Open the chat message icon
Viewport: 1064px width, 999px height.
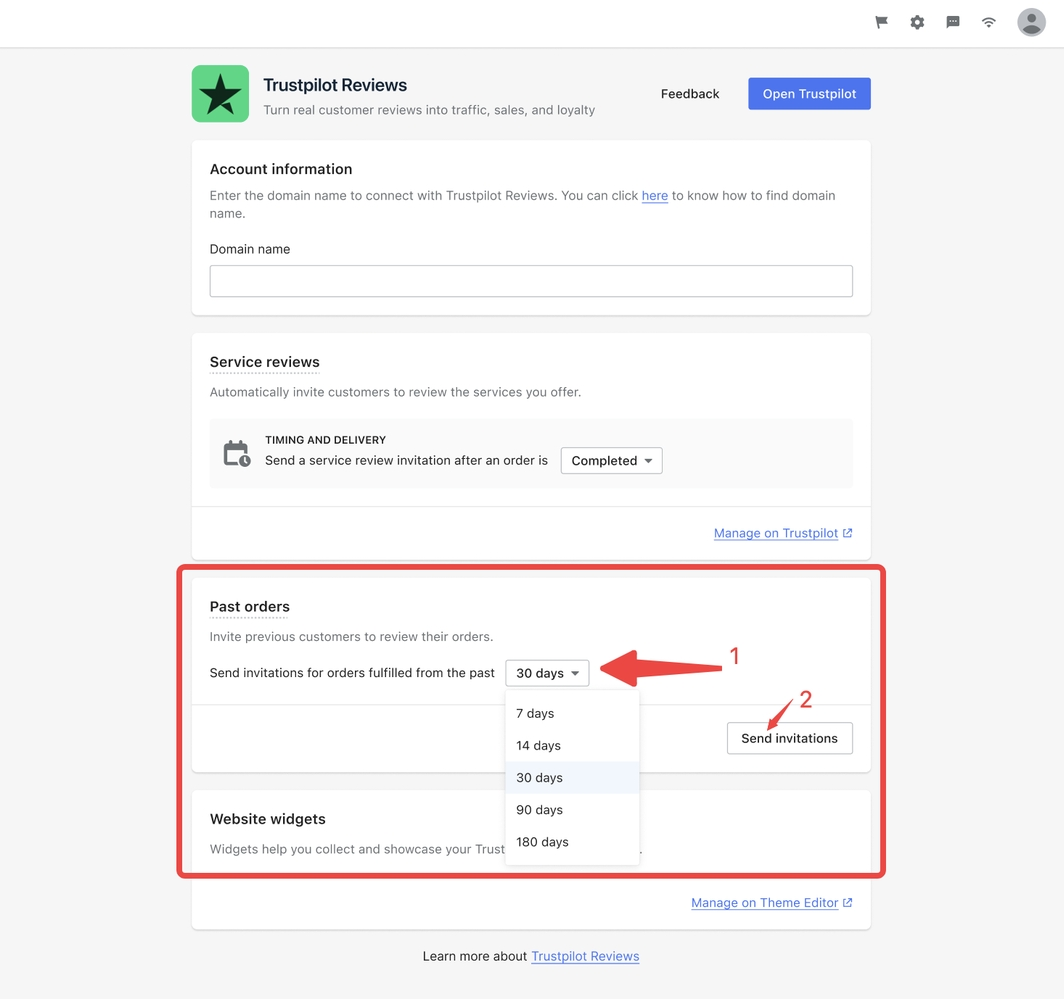953,22
